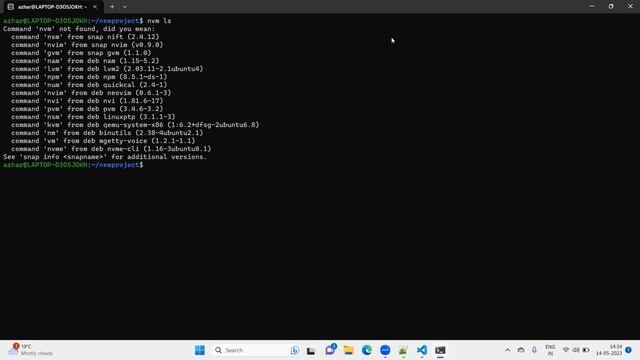Click line "command 'nm' from deb binutils"
The image size is (640, 360).
click(107, 133)
